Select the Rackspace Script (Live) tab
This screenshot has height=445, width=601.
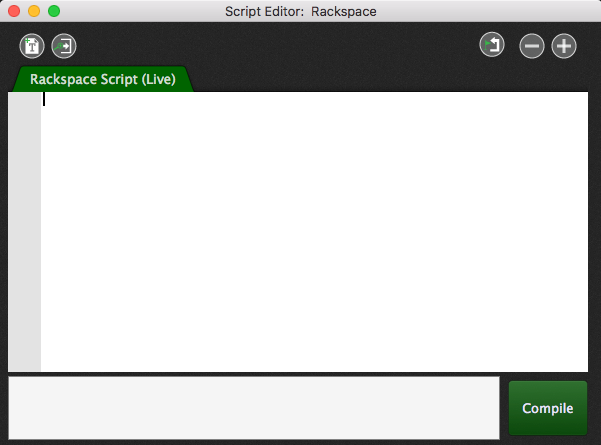click(103, 79)
